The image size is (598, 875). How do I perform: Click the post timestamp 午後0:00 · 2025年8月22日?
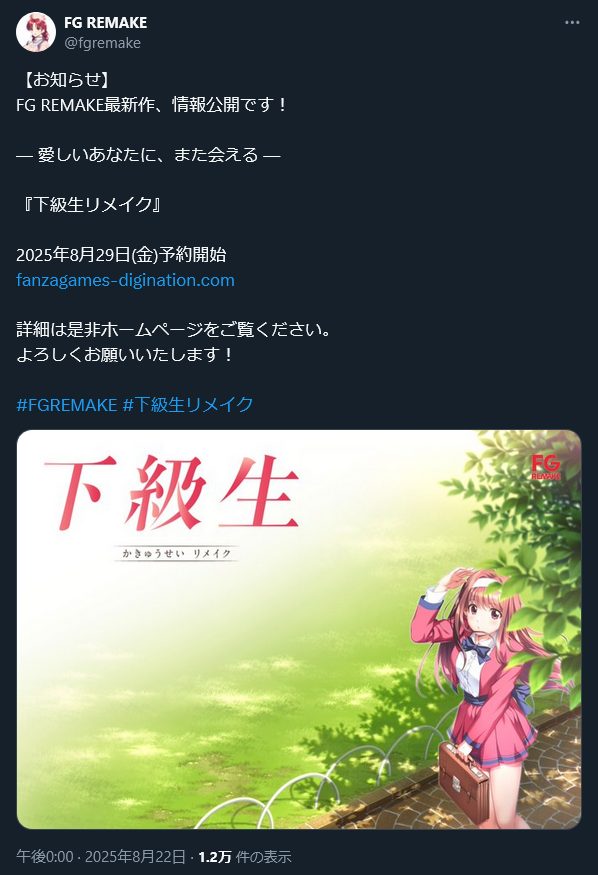pos(100,857)
